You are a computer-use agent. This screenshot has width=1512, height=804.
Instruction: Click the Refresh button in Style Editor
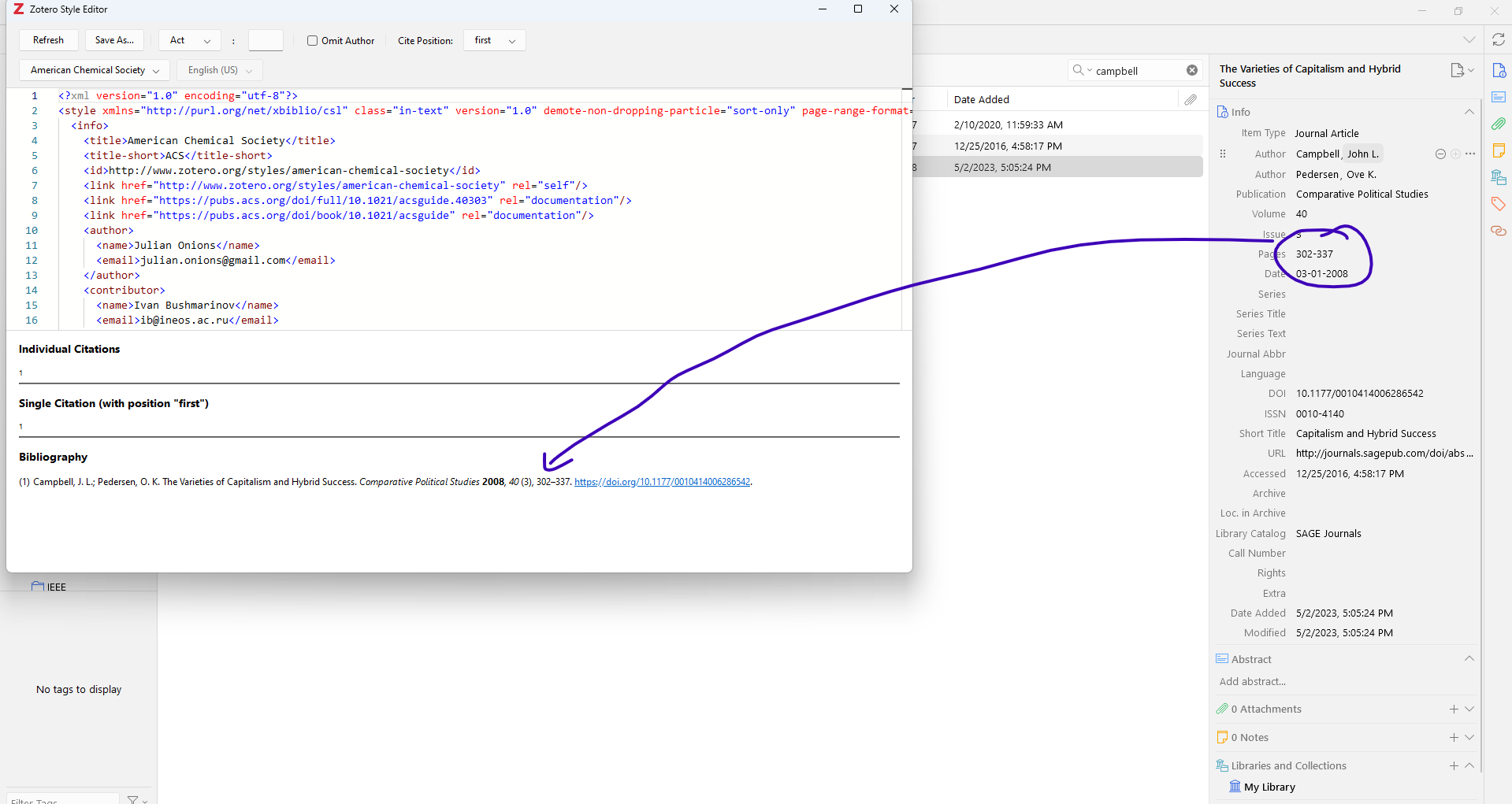[x=48, y=40]
